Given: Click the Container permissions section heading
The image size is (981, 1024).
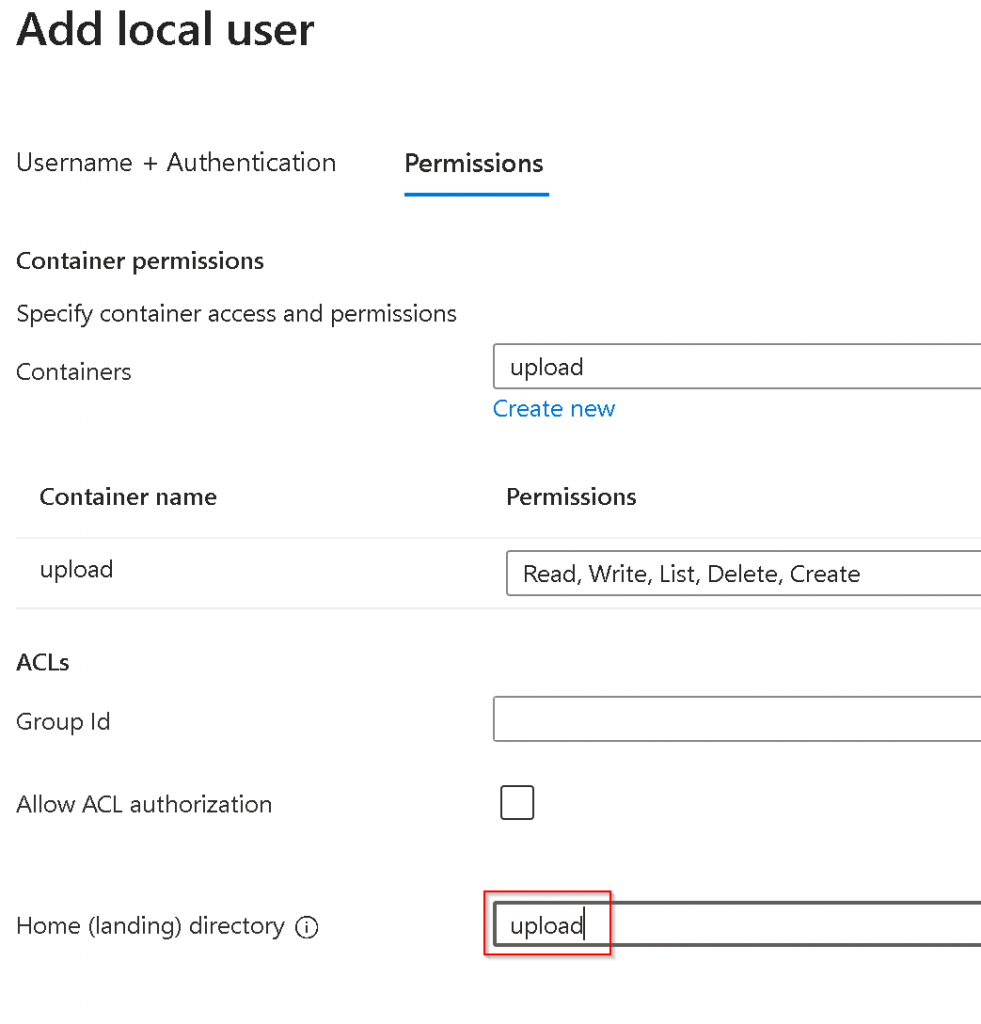Looking at the screenshot, I should click(x=140, y=262).
